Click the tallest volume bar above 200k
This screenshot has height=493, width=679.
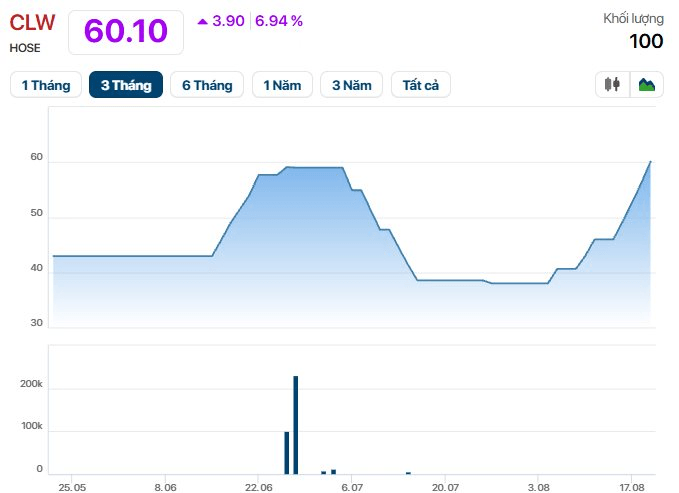296,425
